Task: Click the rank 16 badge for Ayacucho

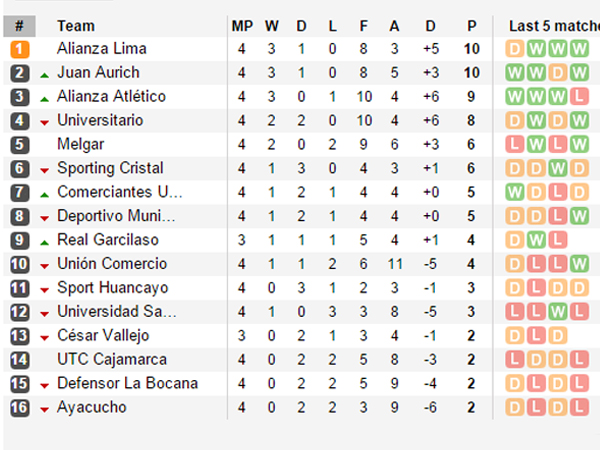Action: [x=20, y=408]
